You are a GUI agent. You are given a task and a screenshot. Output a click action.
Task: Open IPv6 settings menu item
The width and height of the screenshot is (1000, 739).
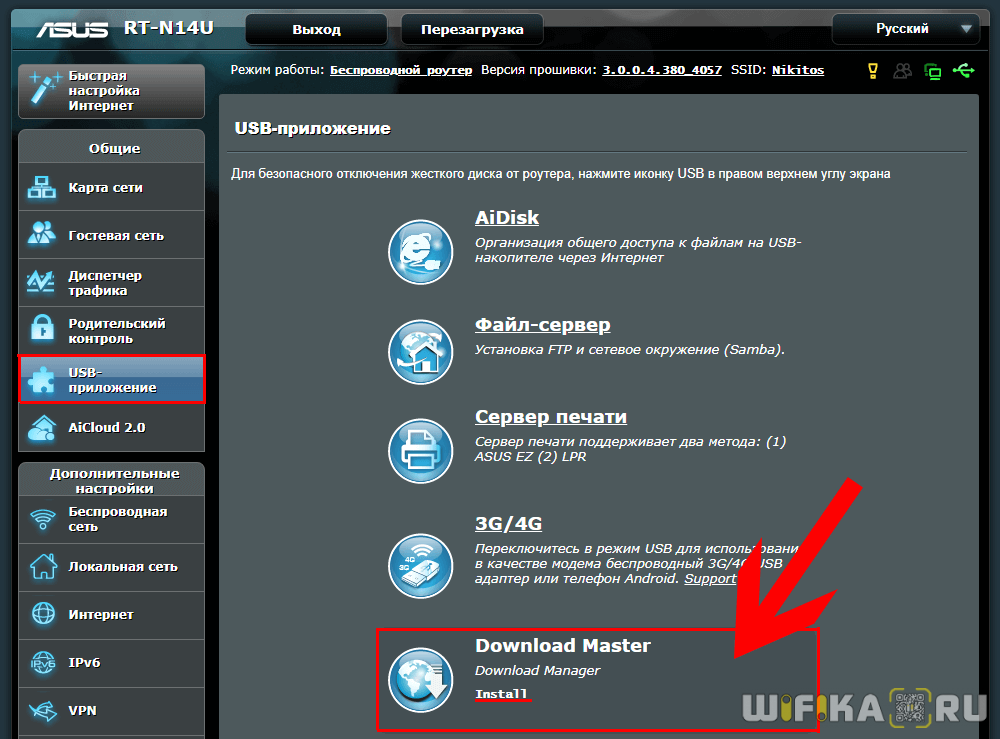(x=112, y=662)
